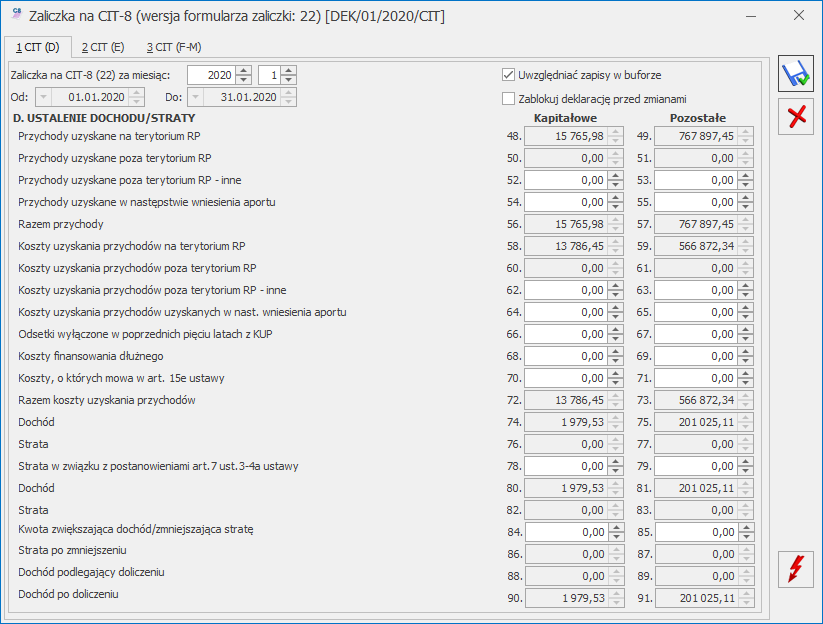Select value 15 765,98 in field 48
Viewport: 823px width, 624px height.
coord(579,136)
